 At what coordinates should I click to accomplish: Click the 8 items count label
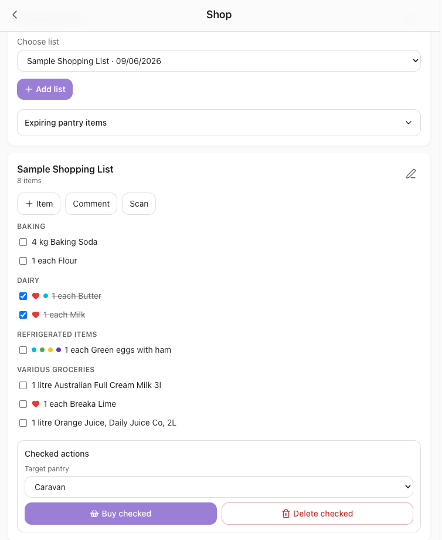pos(29,180)
